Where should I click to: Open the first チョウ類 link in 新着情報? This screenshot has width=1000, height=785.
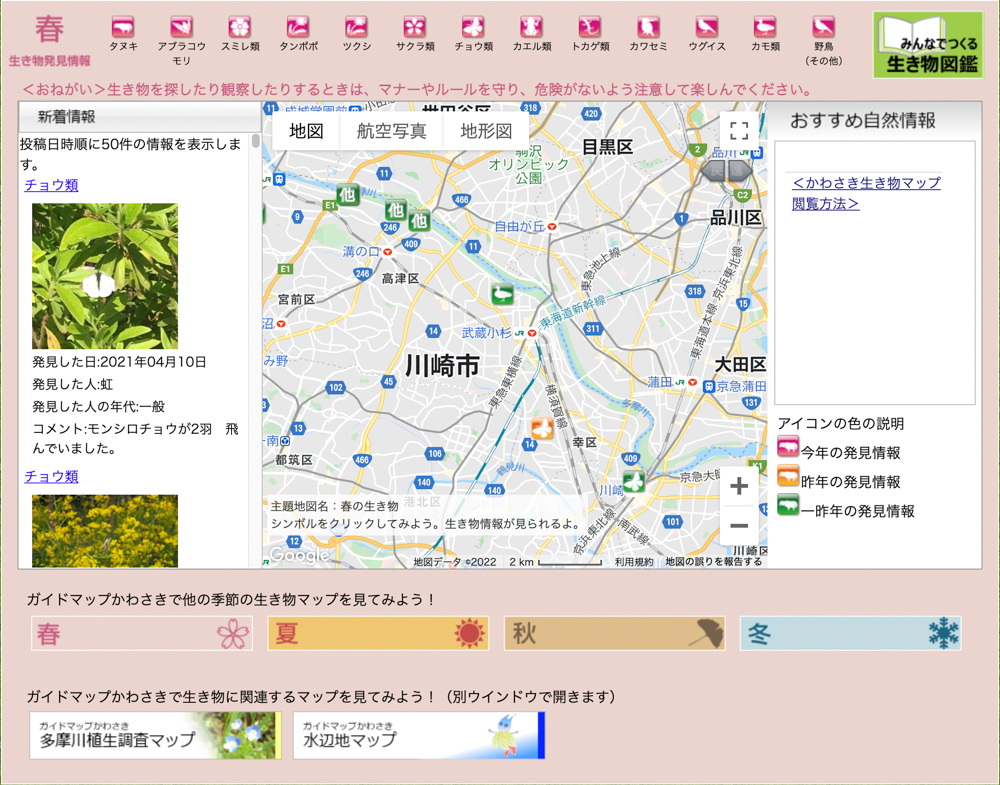[51, 185]
